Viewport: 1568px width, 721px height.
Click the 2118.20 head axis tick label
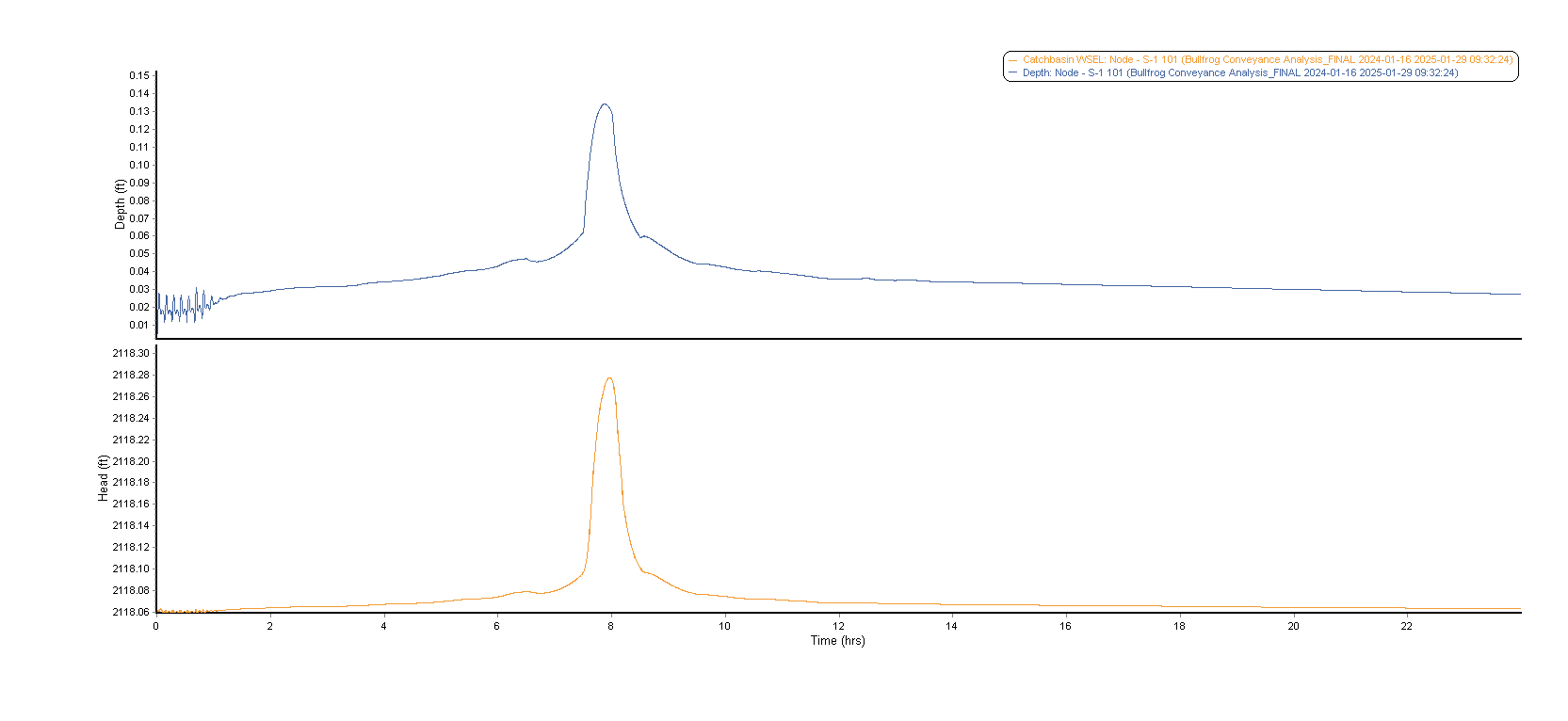[131, 461]
